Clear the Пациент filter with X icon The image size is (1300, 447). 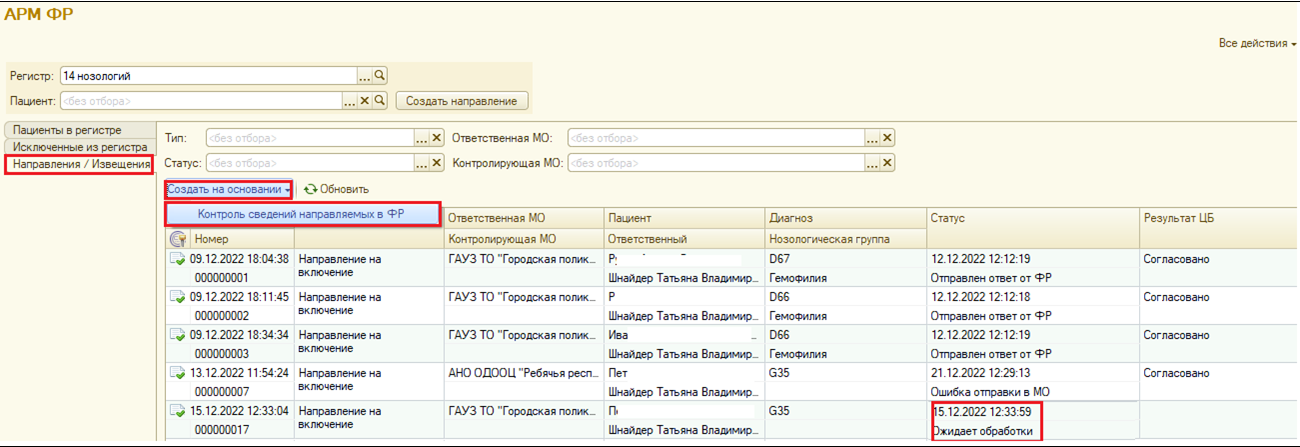365,101
